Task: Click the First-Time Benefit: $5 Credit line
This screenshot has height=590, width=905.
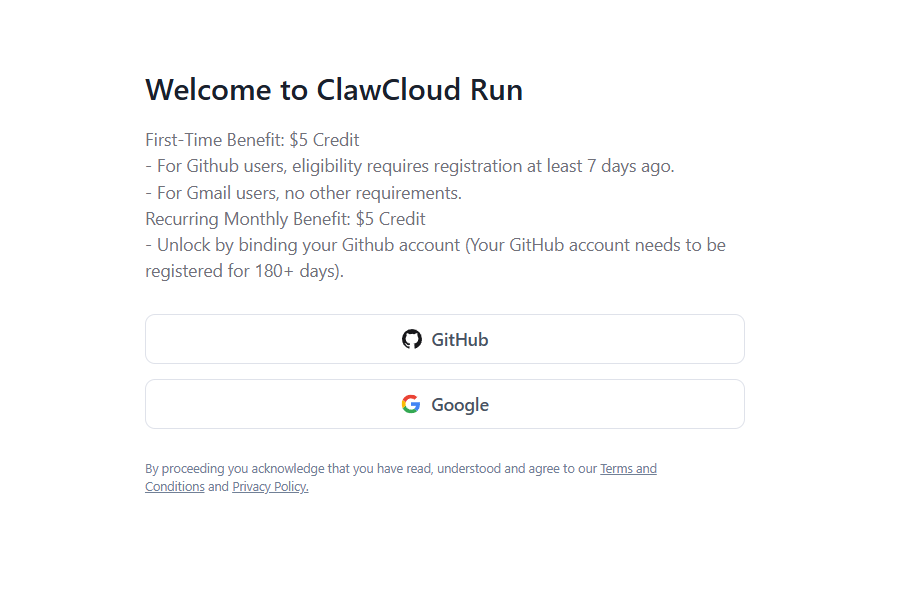Action: click(252, 140)
